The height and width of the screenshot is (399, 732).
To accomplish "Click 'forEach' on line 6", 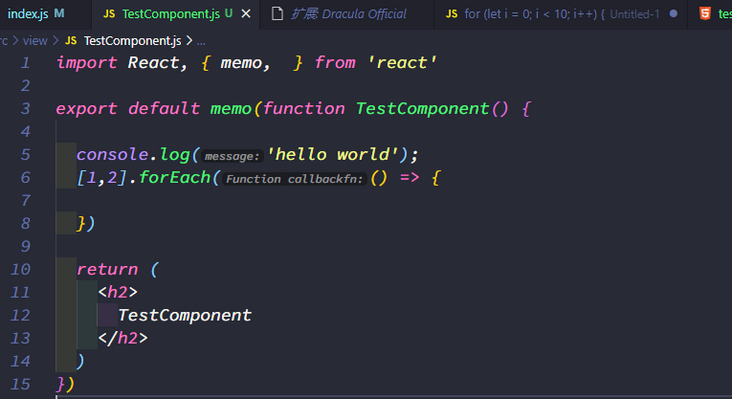I will 175,177.
